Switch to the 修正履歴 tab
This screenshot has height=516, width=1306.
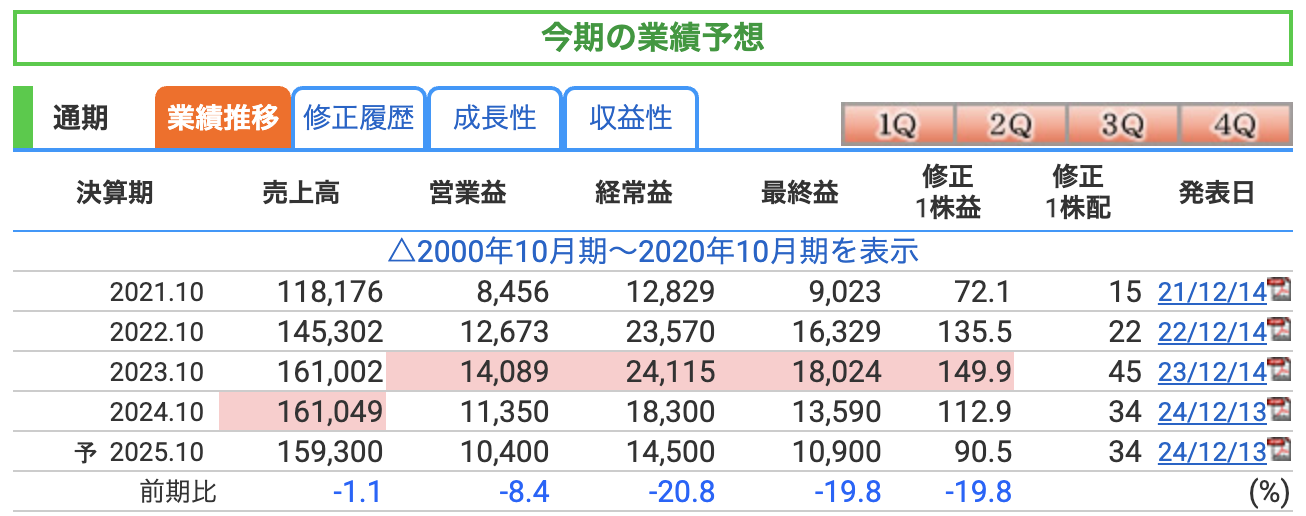(x=359, y=118)
